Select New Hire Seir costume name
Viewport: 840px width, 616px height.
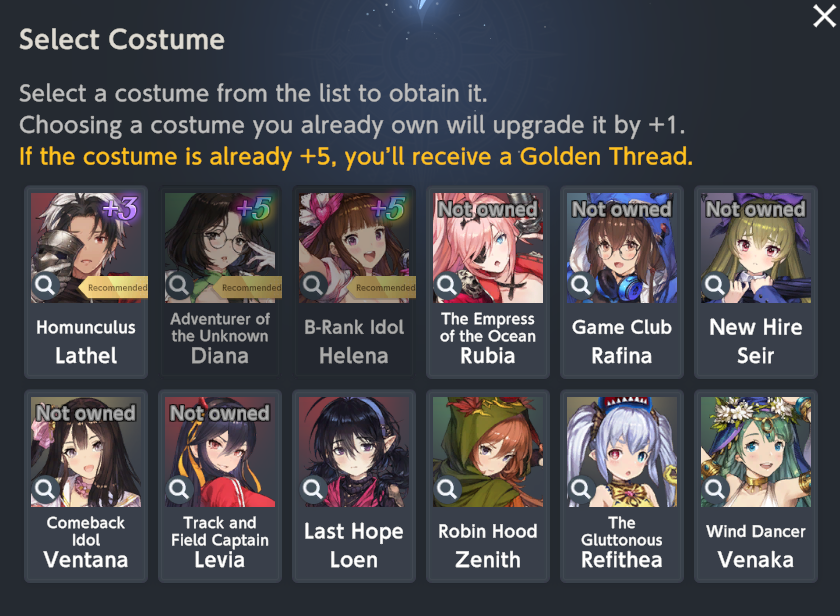(x=755, y=341)
